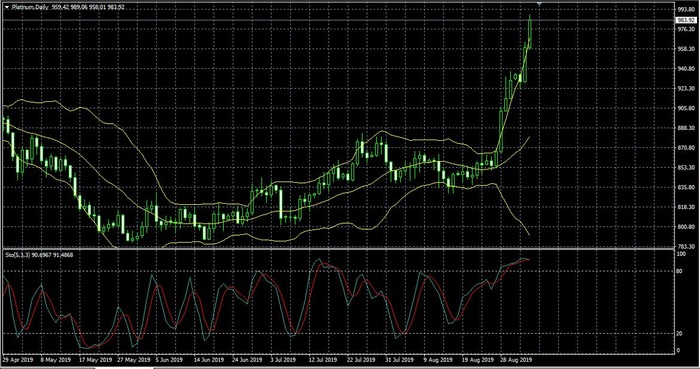This screenshot has width=700, height=369.
Task: Click the 12 Jul 2019 date label
Action: coord(323,359)
